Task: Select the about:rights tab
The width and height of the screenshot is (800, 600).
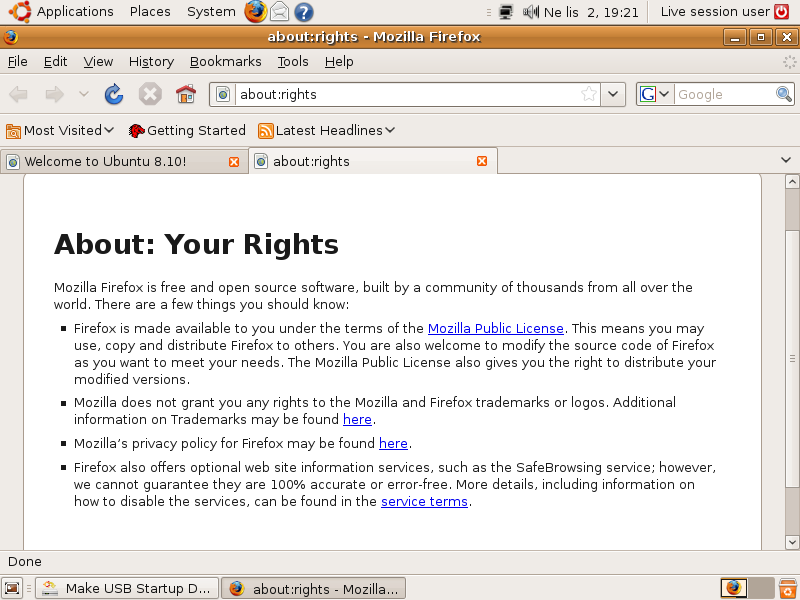Action: [x=373, y=161]
